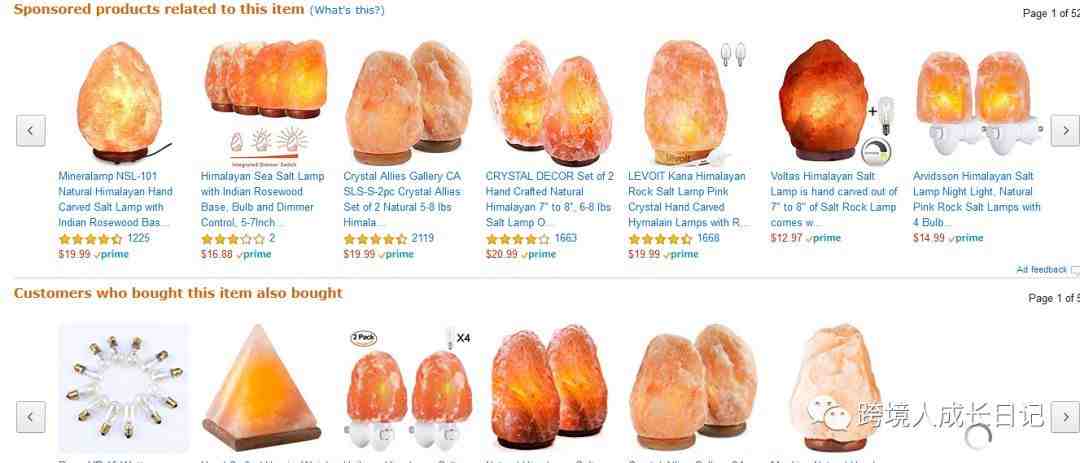Screen dimensions: 1080x463
Task: Click the "What's this?" link
Action: tap(347, 10)
